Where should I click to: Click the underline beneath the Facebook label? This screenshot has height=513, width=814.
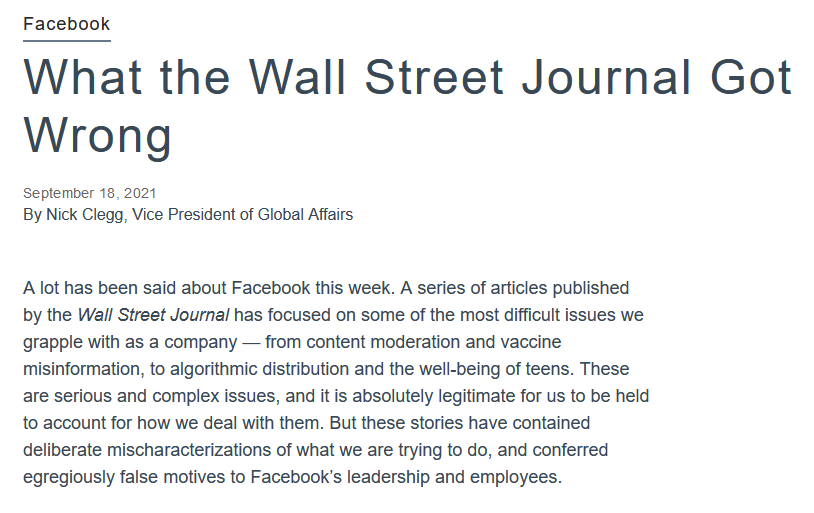[66, 40]
